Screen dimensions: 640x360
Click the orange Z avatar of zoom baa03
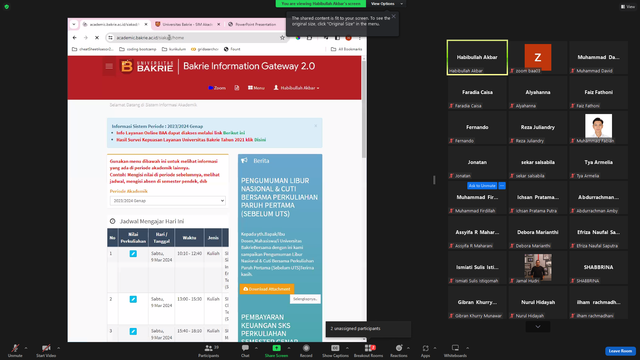(x=538, y=57)
